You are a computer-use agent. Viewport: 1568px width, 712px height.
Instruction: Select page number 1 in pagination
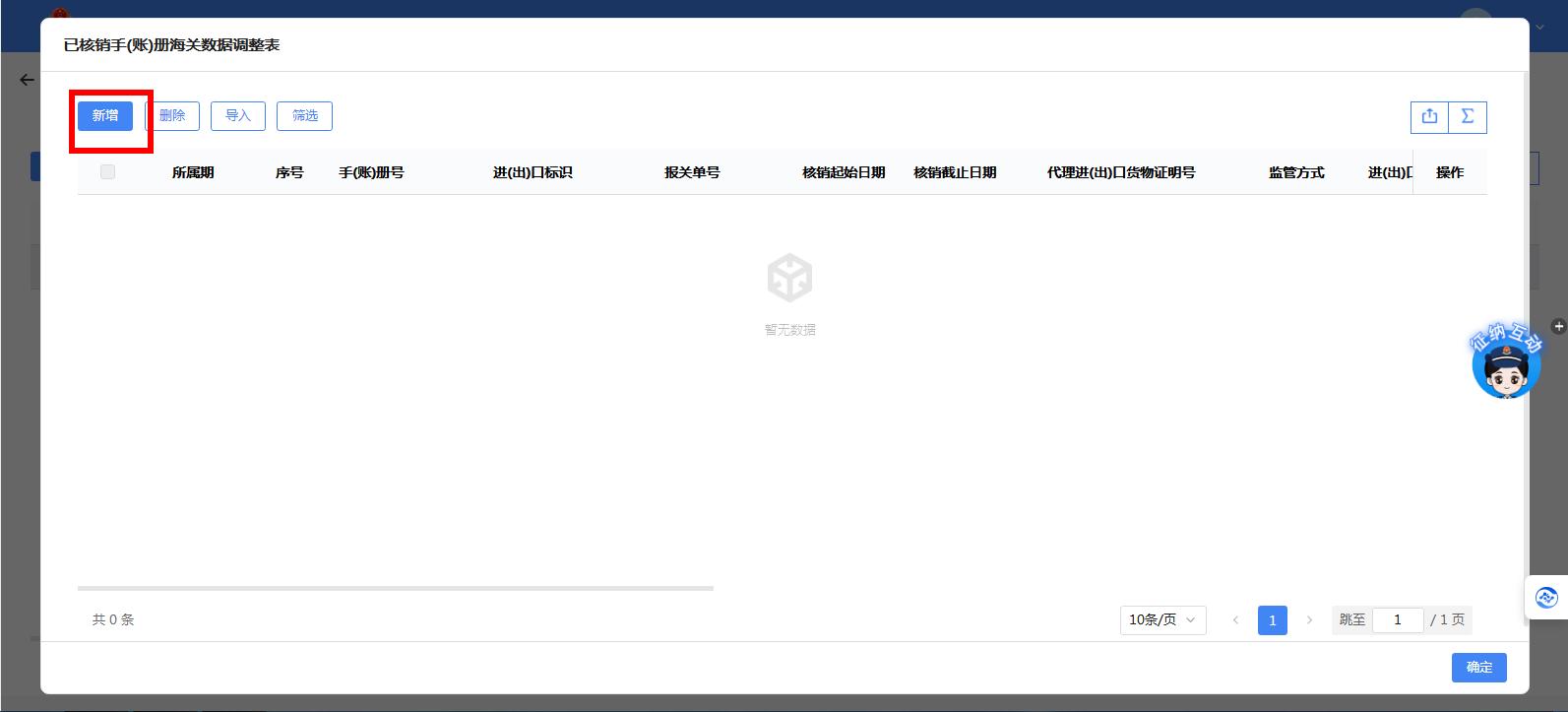1272,619
